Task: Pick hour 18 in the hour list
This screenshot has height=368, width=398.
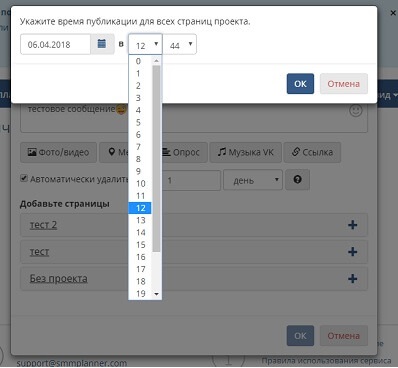Action: pyautogui.click(x=140, y=281)
